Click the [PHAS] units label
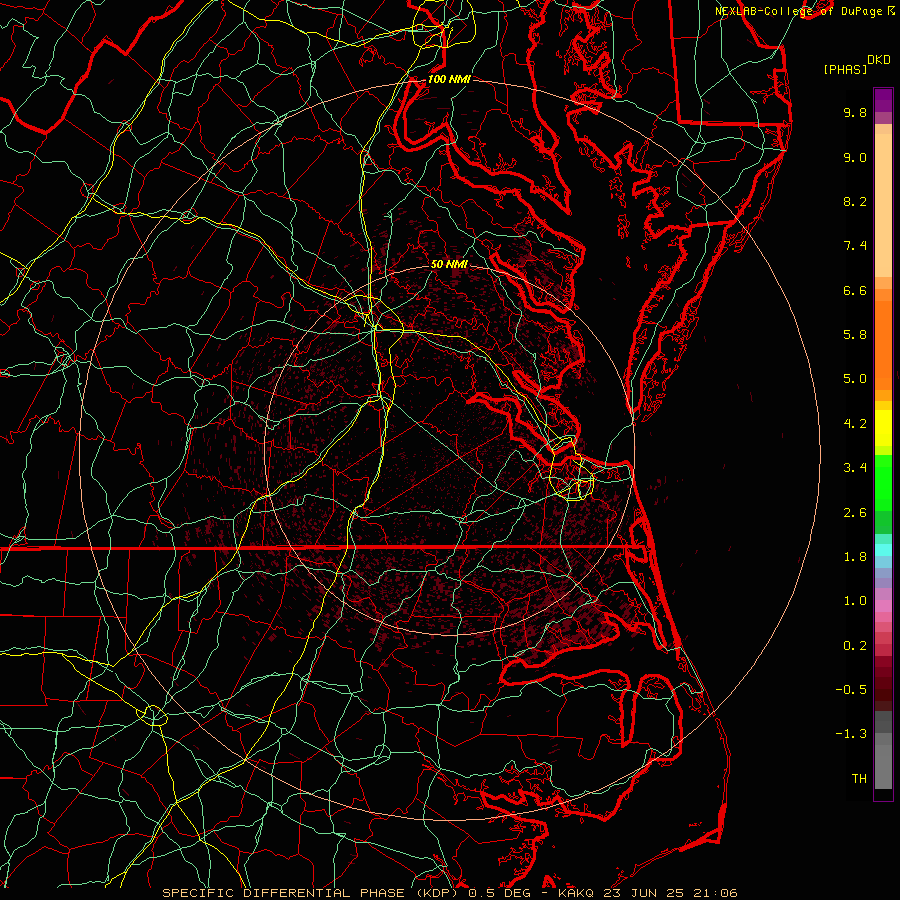900x900 pixels. [845, 70]
